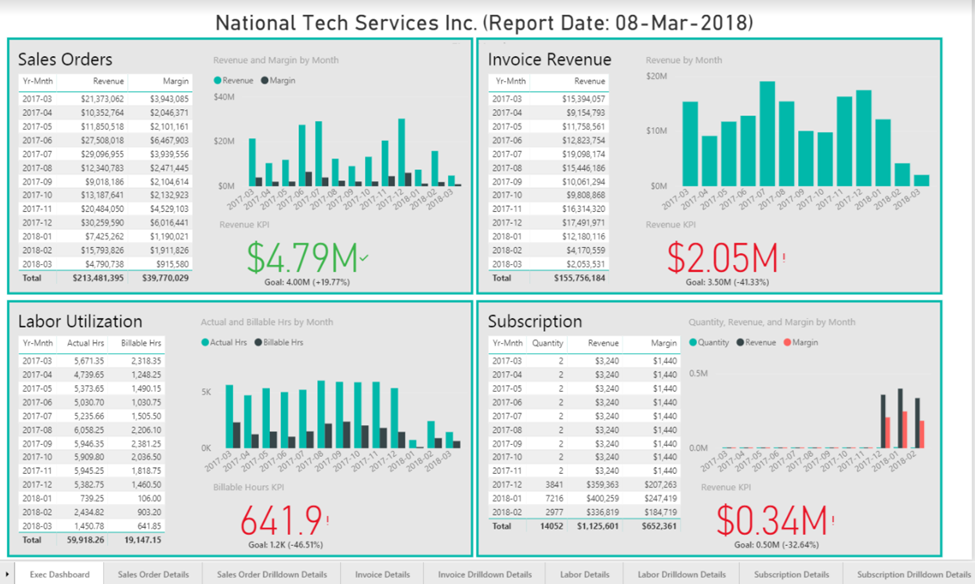Viewport: 975px width, 584px height.
Task: Select the Exec Dashboard tab
Action: 60,574
